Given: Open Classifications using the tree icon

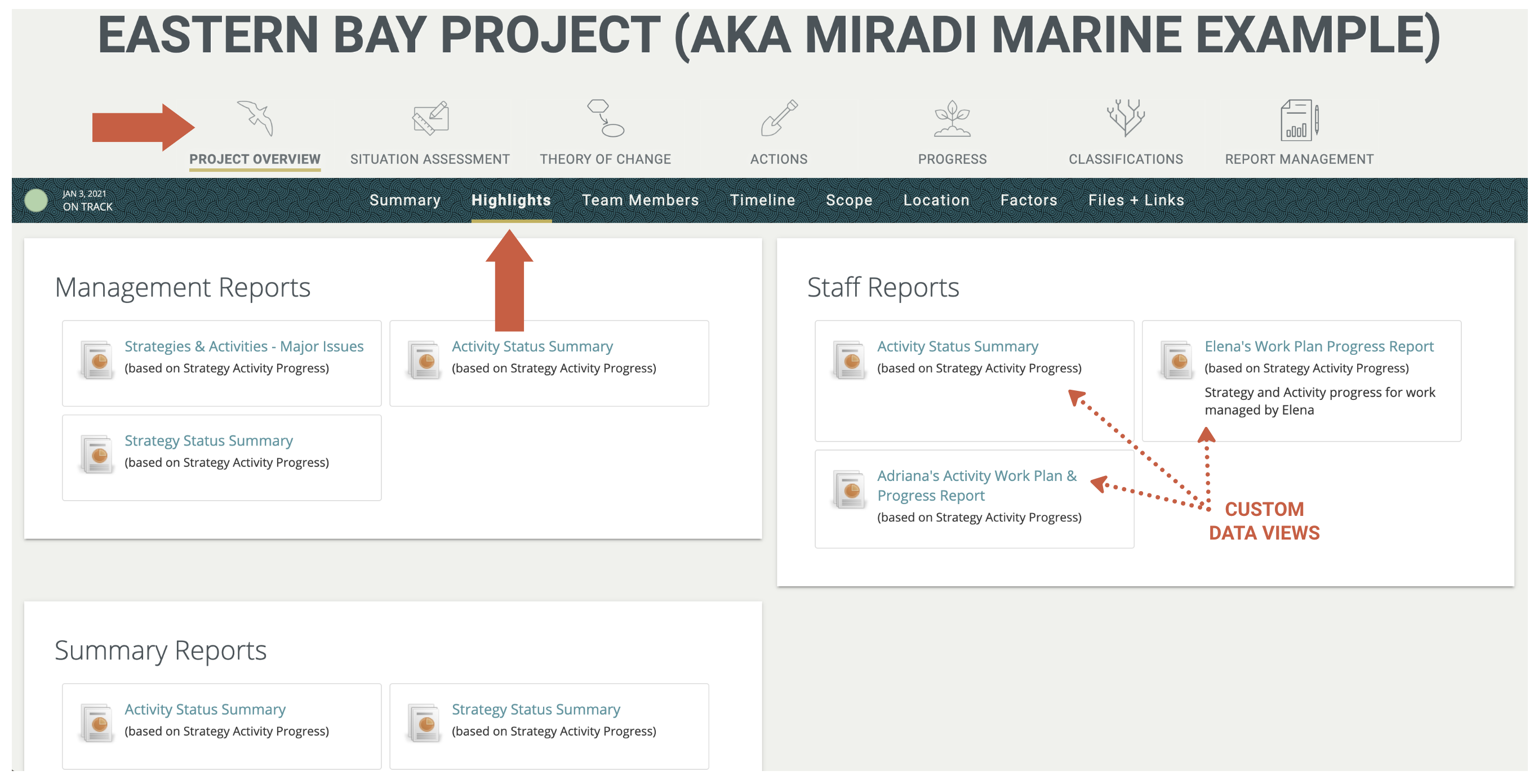Looking at the screenshot, I should (x=1126, y=119).
